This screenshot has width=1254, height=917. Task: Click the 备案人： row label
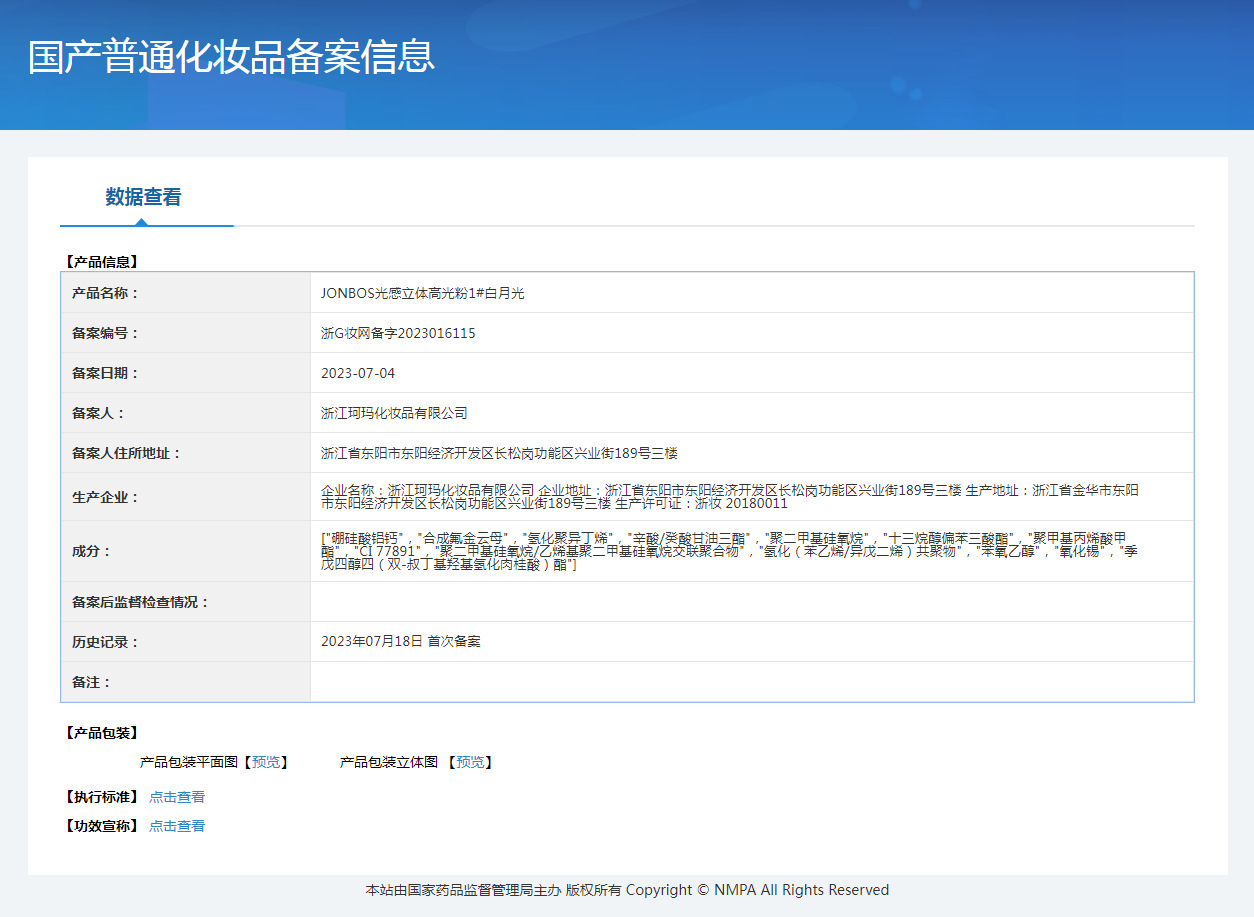[x=98, y=413]
